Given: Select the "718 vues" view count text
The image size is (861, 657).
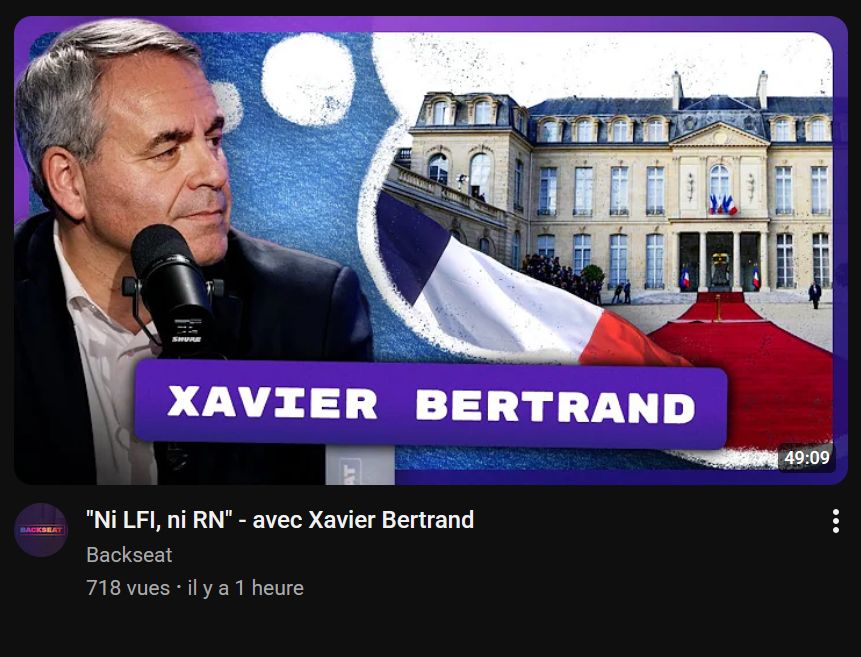Looking at the screenshot, I should 128,588.
